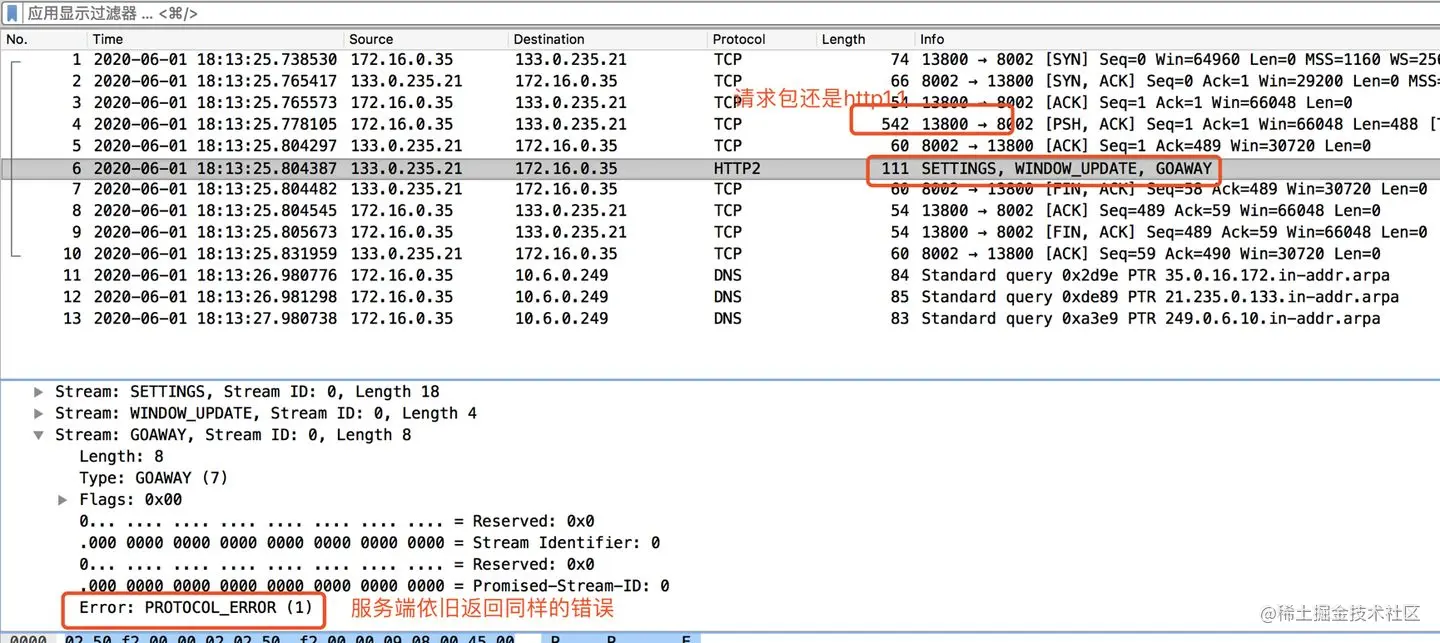Viewport: 1440px width, 643px height.
Task: Select packet 8 sent at 18:13:25.804545
Action: (x=720, y=211)
